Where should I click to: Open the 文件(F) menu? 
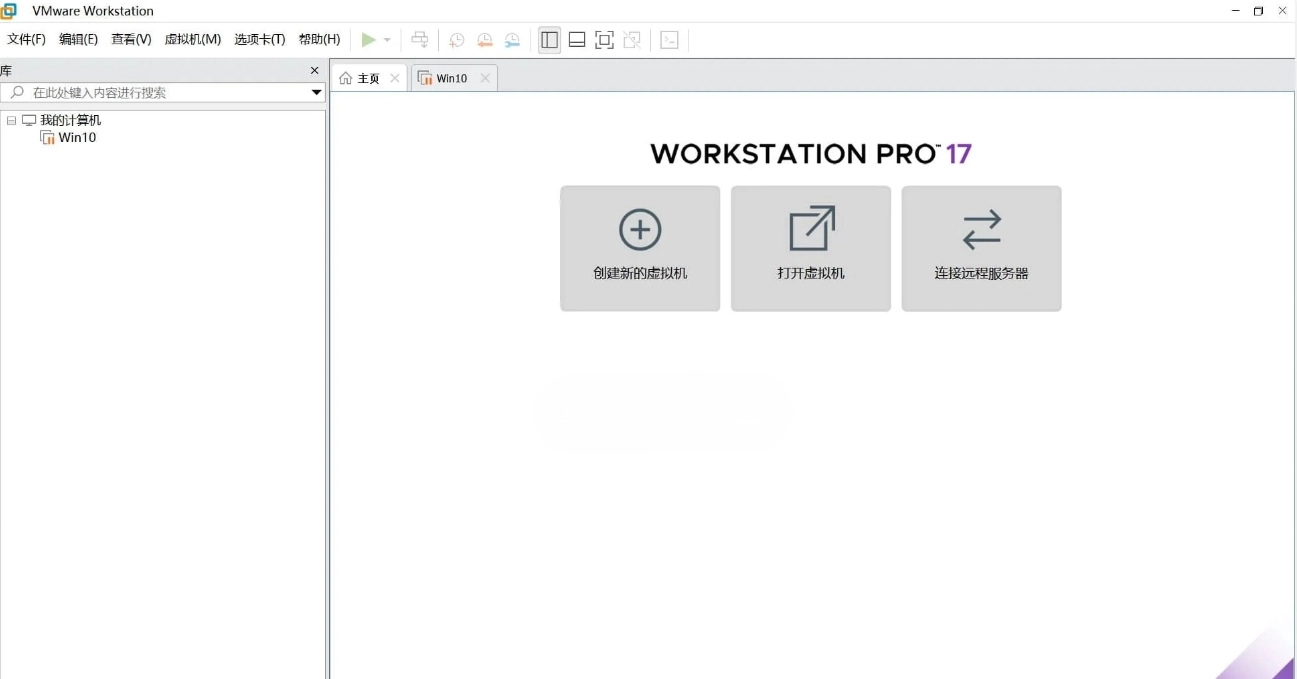[27, 39]
